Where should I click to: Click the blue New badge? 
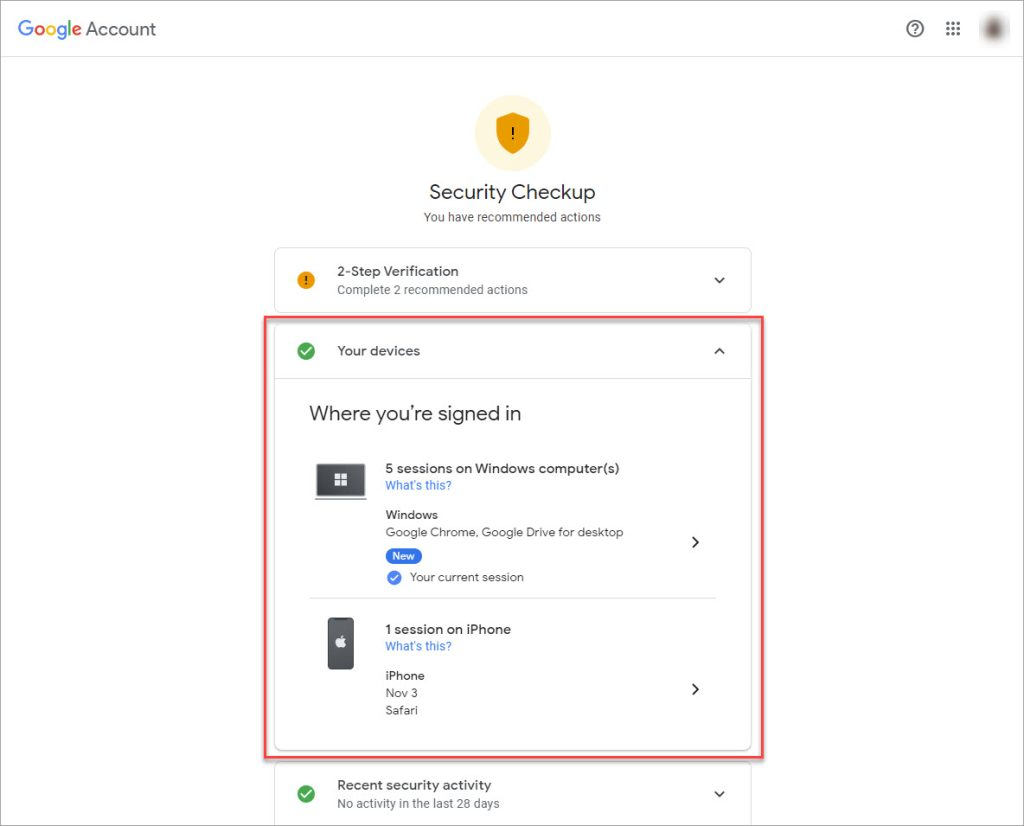point(404,556)
